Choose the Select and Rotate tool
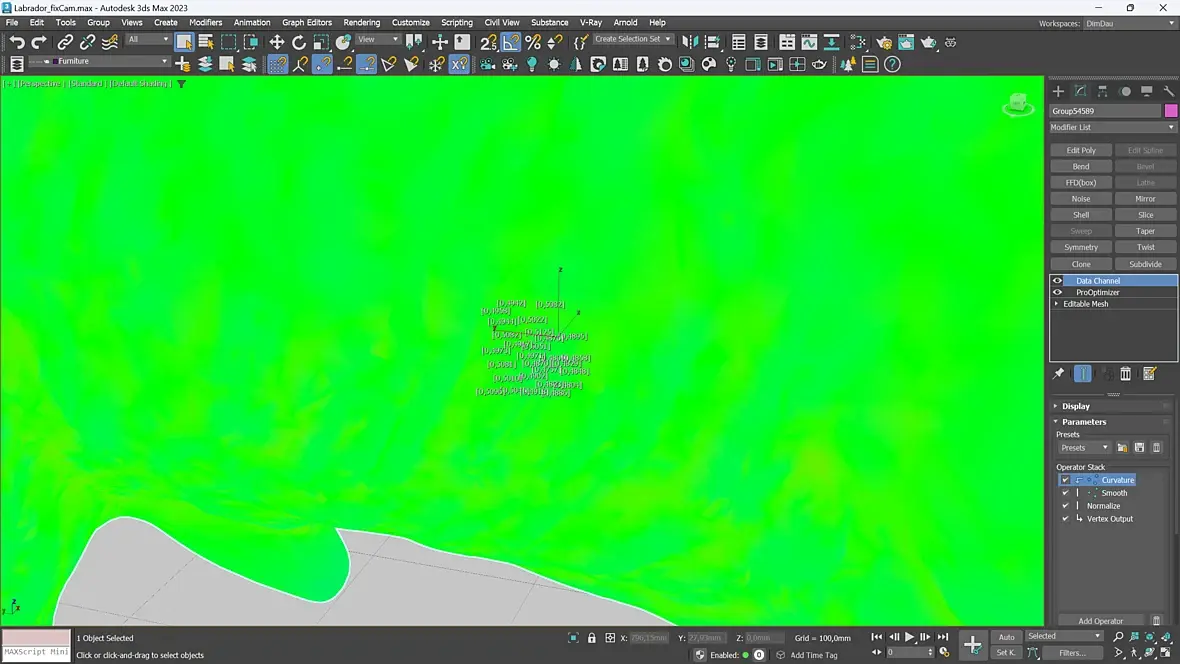The image size is (1180, 664). coord(299,42)
